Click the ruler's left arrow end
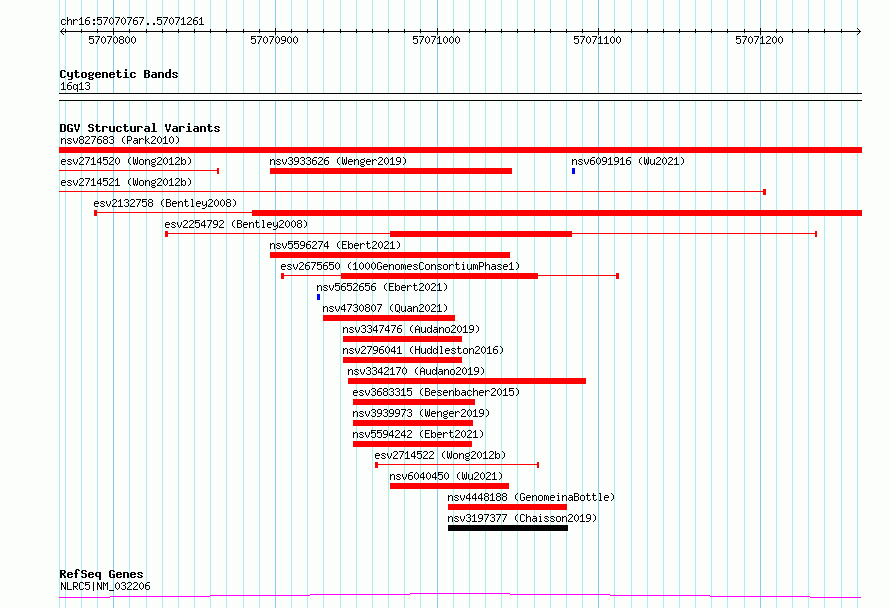 click(x=62, y=31)
